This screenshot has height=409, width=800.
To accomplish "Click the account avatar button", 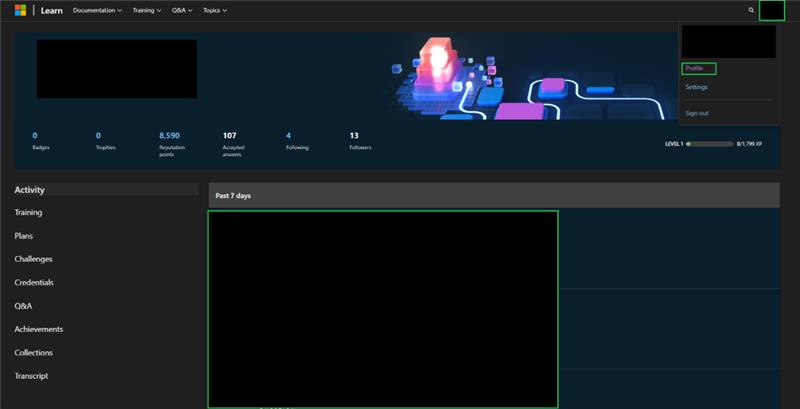I will pyautogui.click(x=771, y=11).
